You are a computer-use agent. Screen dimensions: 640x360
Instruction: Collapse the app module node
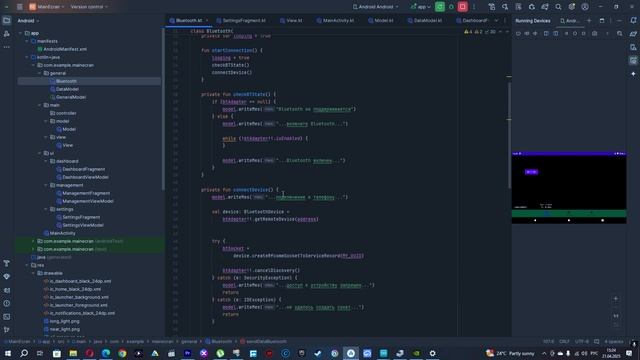(x=20, y=33)
